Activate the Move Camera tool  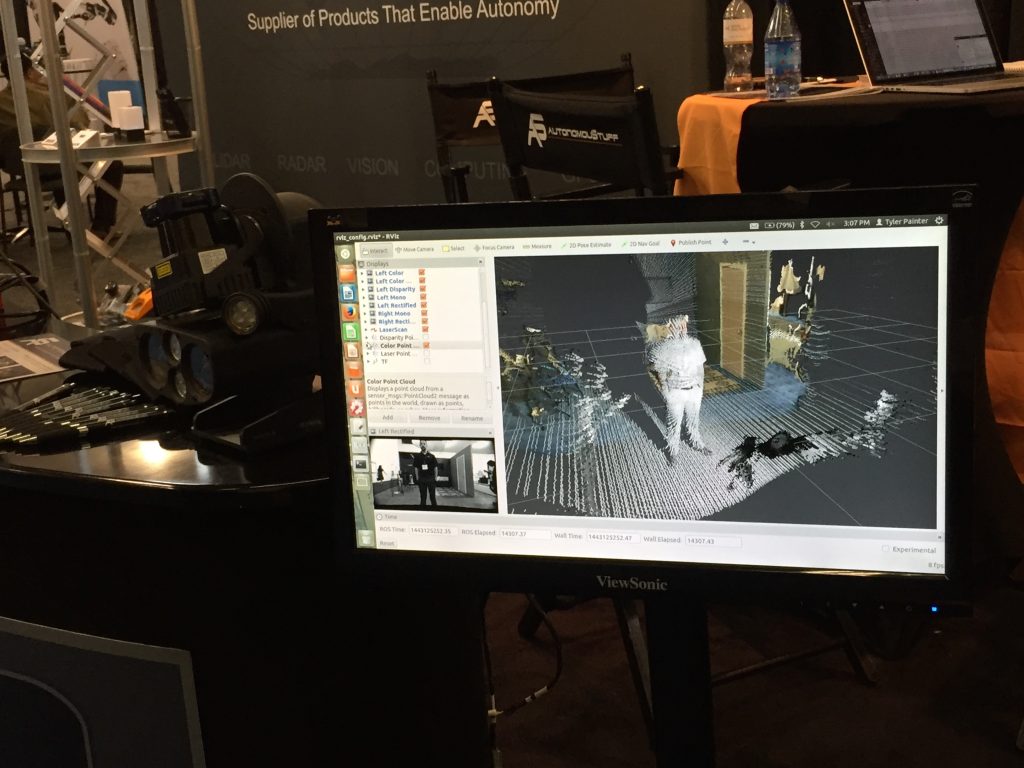414,249
